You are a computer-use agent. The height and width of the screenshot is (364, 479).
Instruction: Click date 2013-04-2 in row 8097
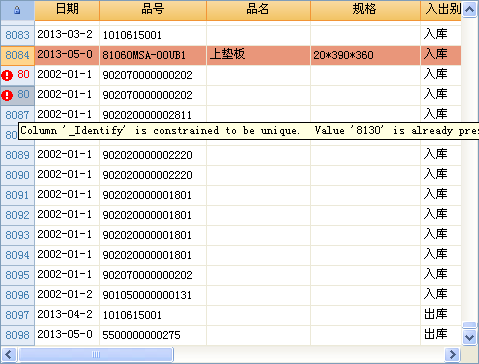coord(67,315)
